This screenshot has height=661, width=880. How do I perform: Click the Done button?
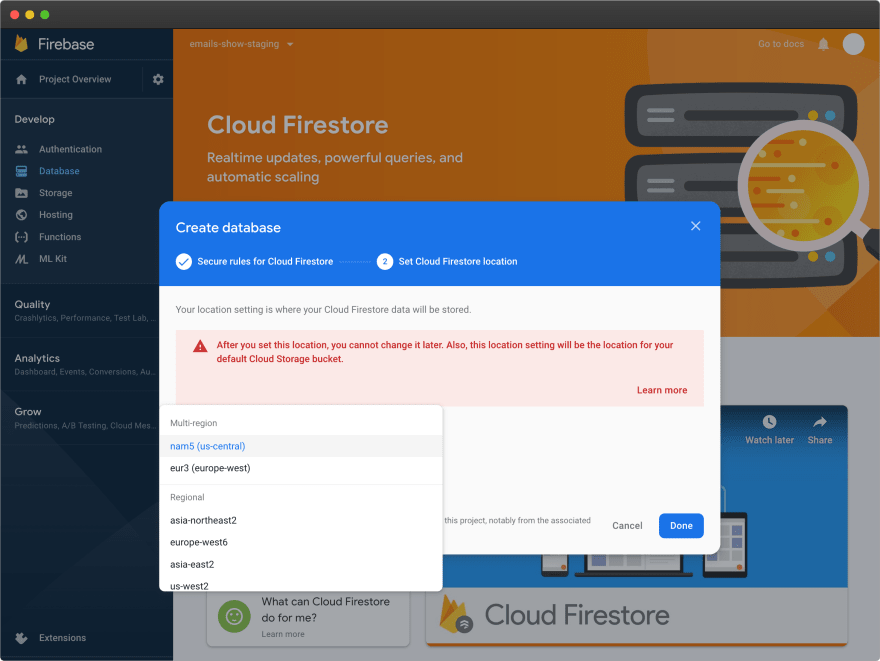tap(681, 526)
